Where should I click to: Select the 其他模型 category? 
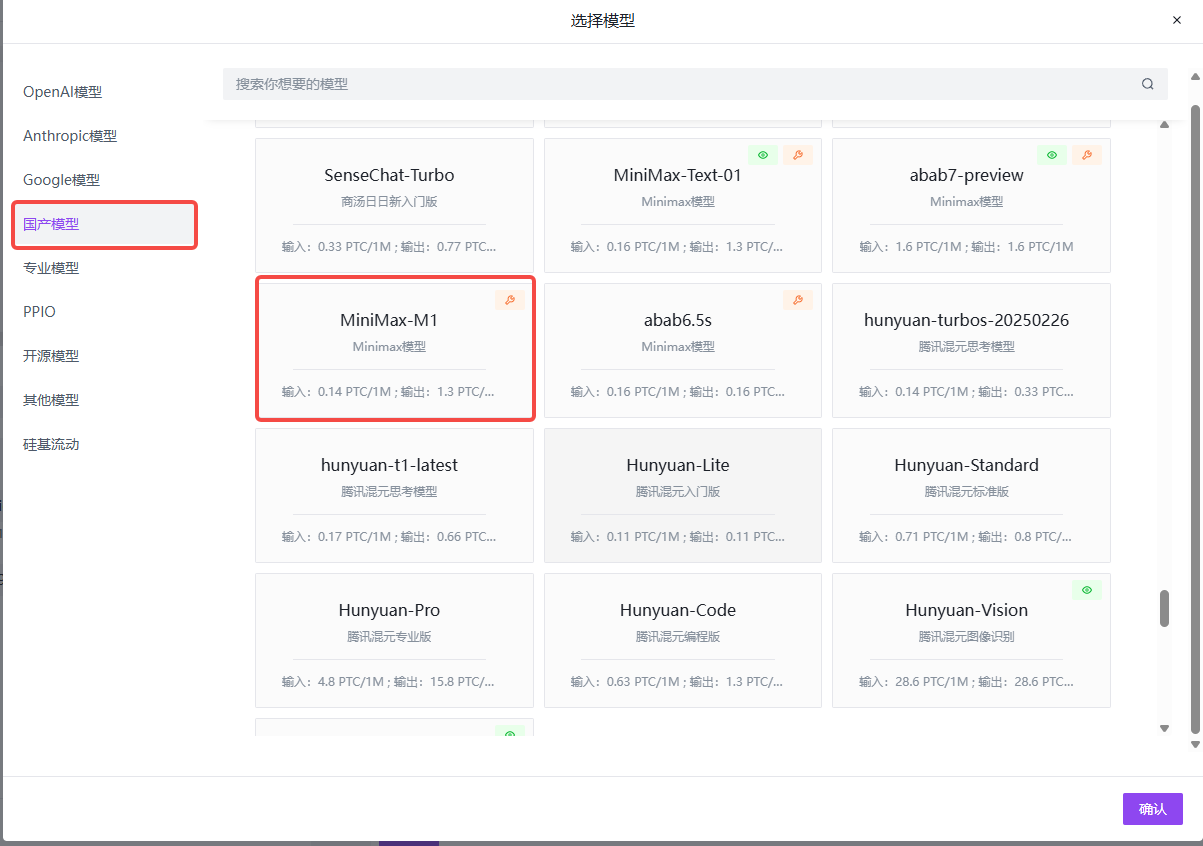tap(51, 400)
